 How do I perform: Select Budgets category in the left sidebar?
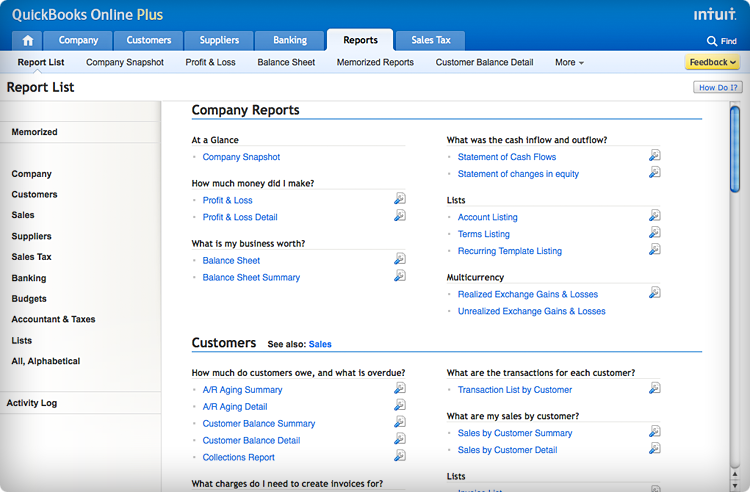point(29,299)
